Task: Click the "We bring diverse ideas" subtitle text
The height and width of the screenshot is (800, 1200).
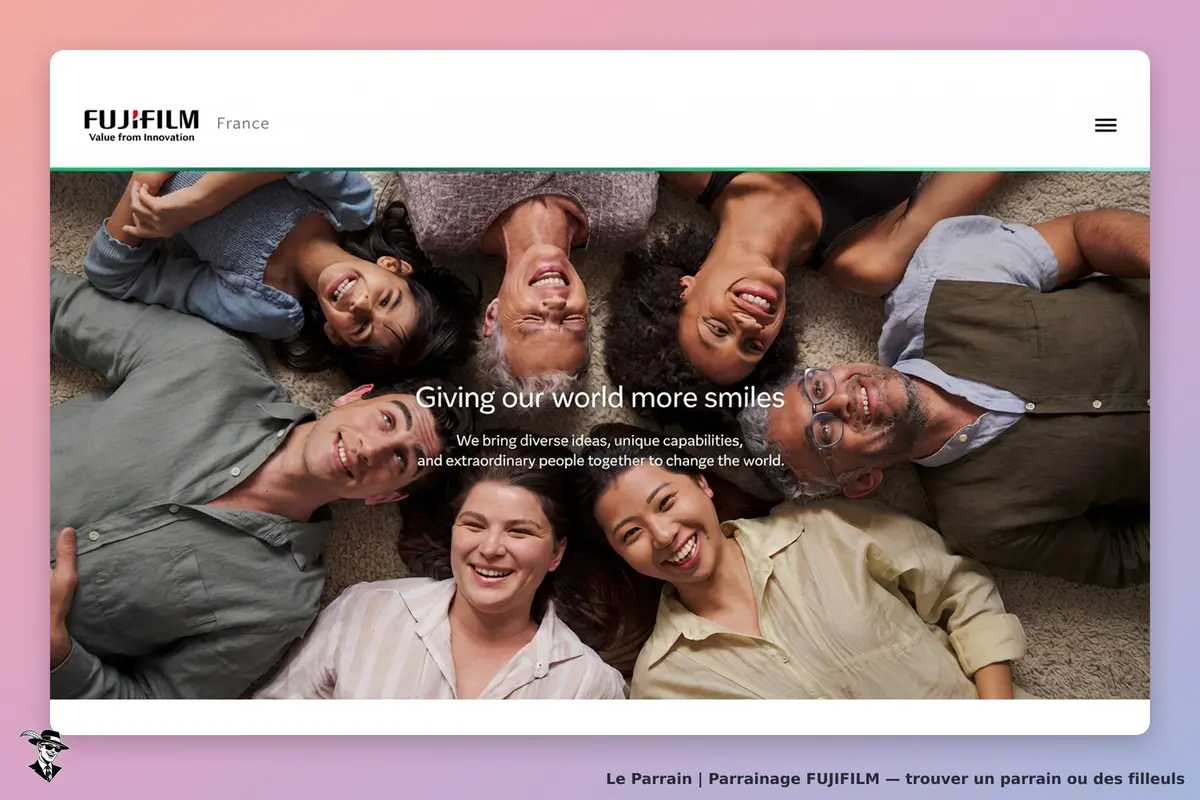Action: (600, 451)
